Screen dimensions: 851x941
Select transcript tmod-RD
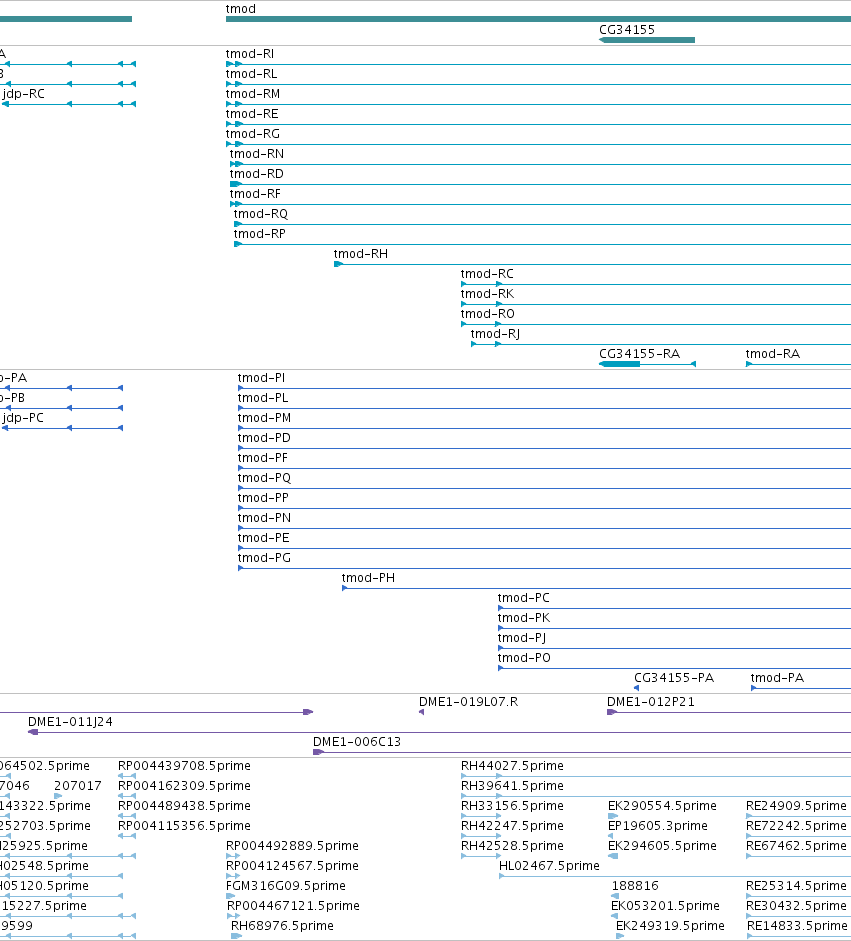point(257,174)
